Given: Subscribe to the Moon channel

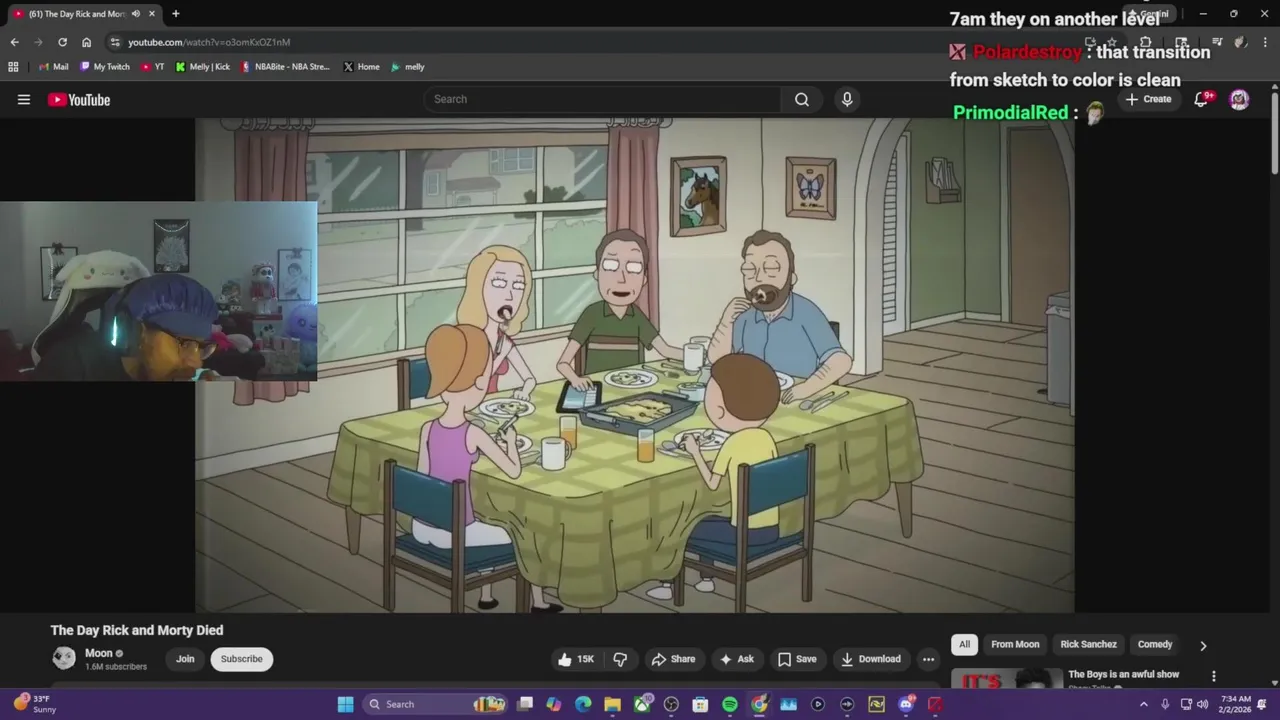Looking at the screenshot, I should (241, 659).
